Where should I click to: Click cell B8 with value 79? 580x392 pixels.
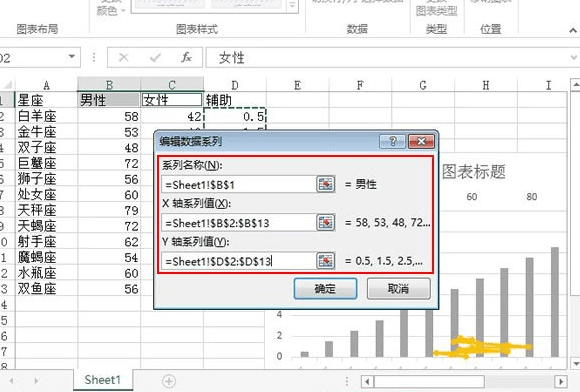[109, 210]
